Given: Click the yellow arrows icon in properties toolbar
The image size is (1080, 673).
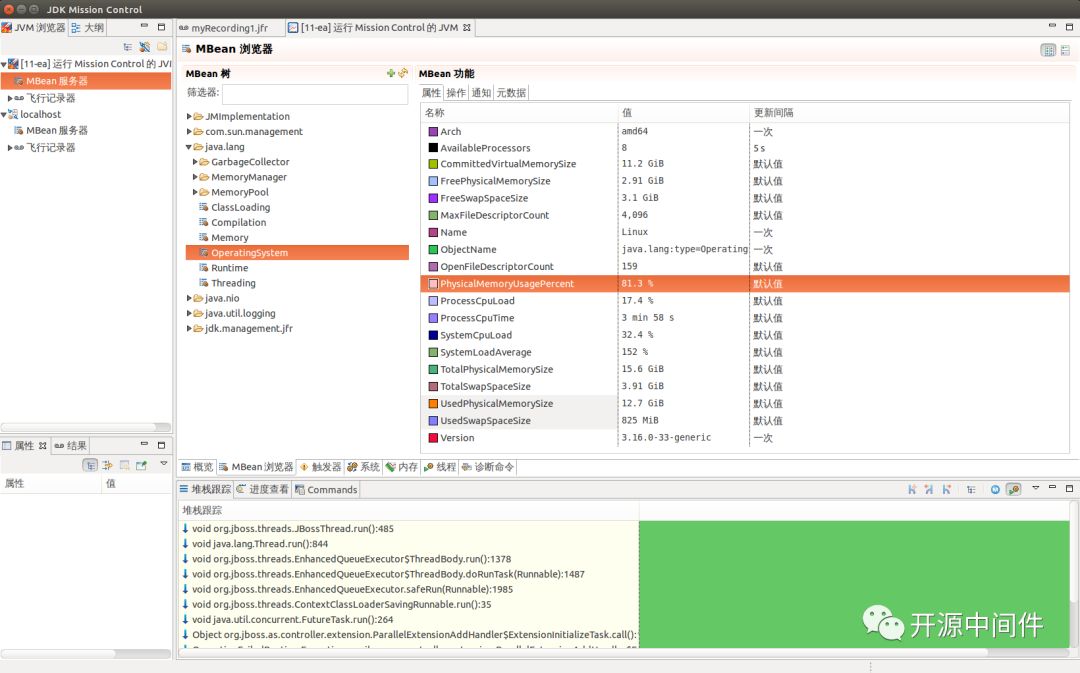Looking at the screenshot, I should point(107,465).
